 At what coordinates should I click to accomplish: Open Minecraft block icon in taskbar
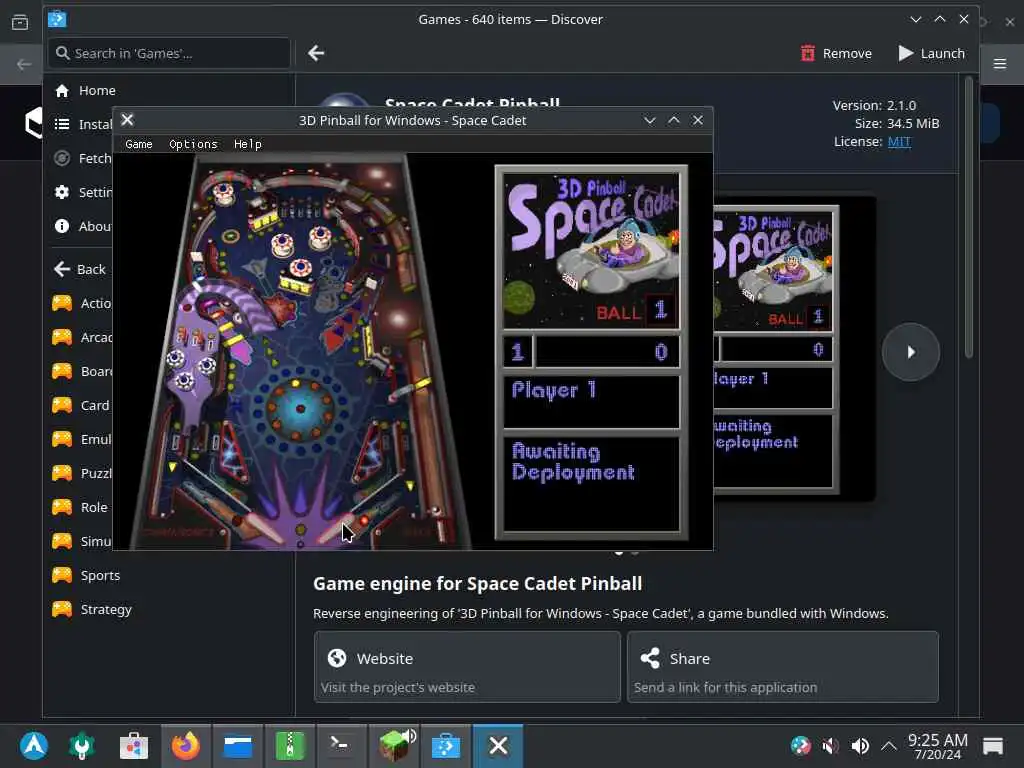click(395, 746)
